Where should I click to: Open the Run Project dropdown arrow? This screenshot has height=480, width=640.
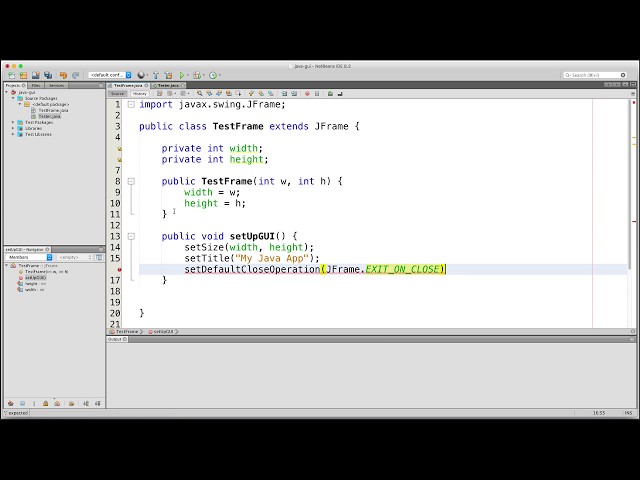click(188, 76)
